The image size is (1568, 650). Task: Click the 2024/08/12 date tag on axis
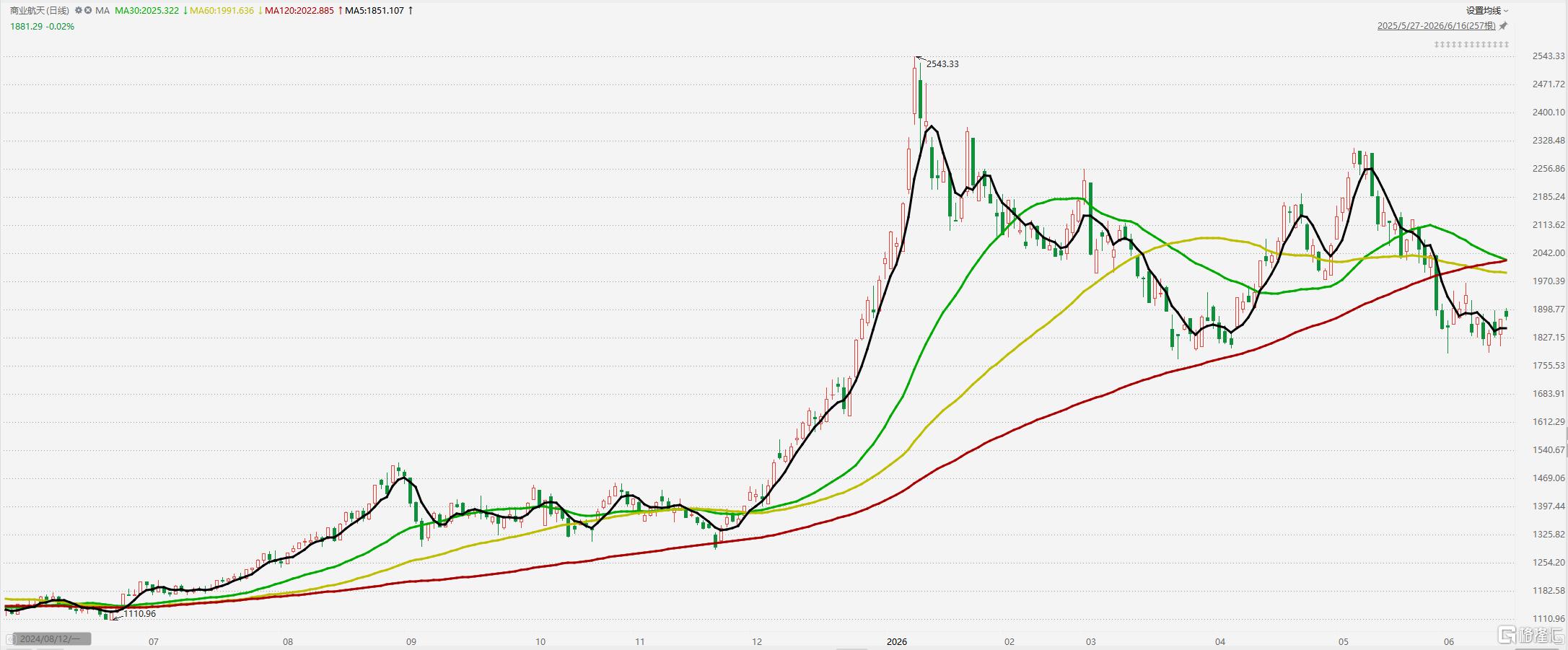coord(52,639)
